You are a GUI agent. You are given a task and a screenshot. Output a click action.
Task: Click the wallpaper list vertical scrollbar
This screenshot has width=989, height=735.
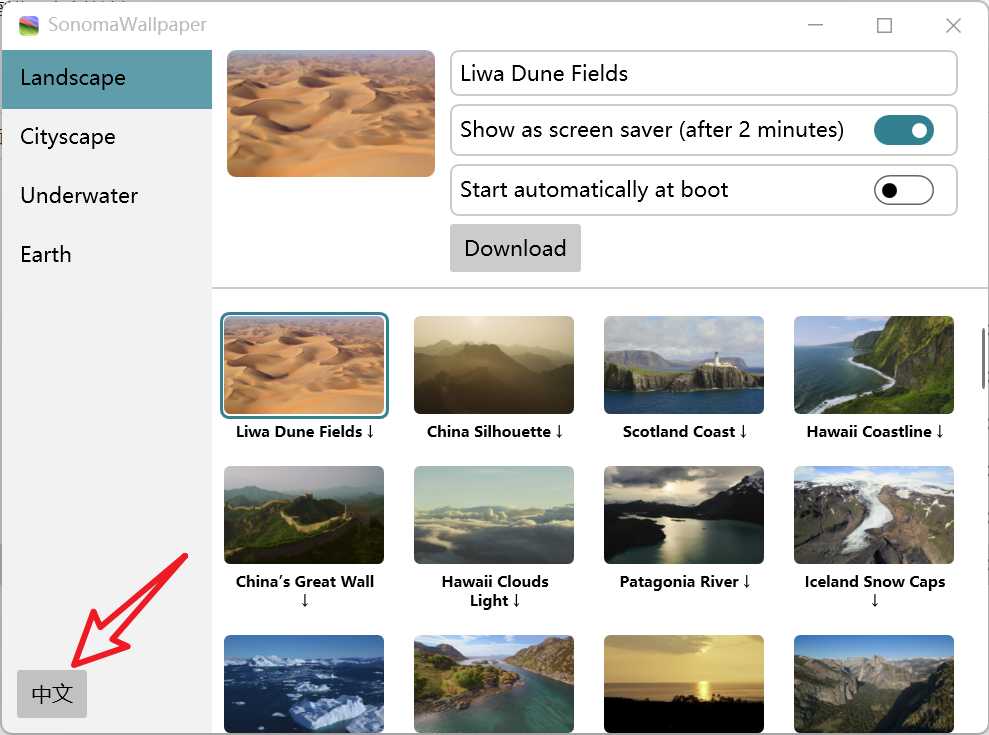pos(983,358)
